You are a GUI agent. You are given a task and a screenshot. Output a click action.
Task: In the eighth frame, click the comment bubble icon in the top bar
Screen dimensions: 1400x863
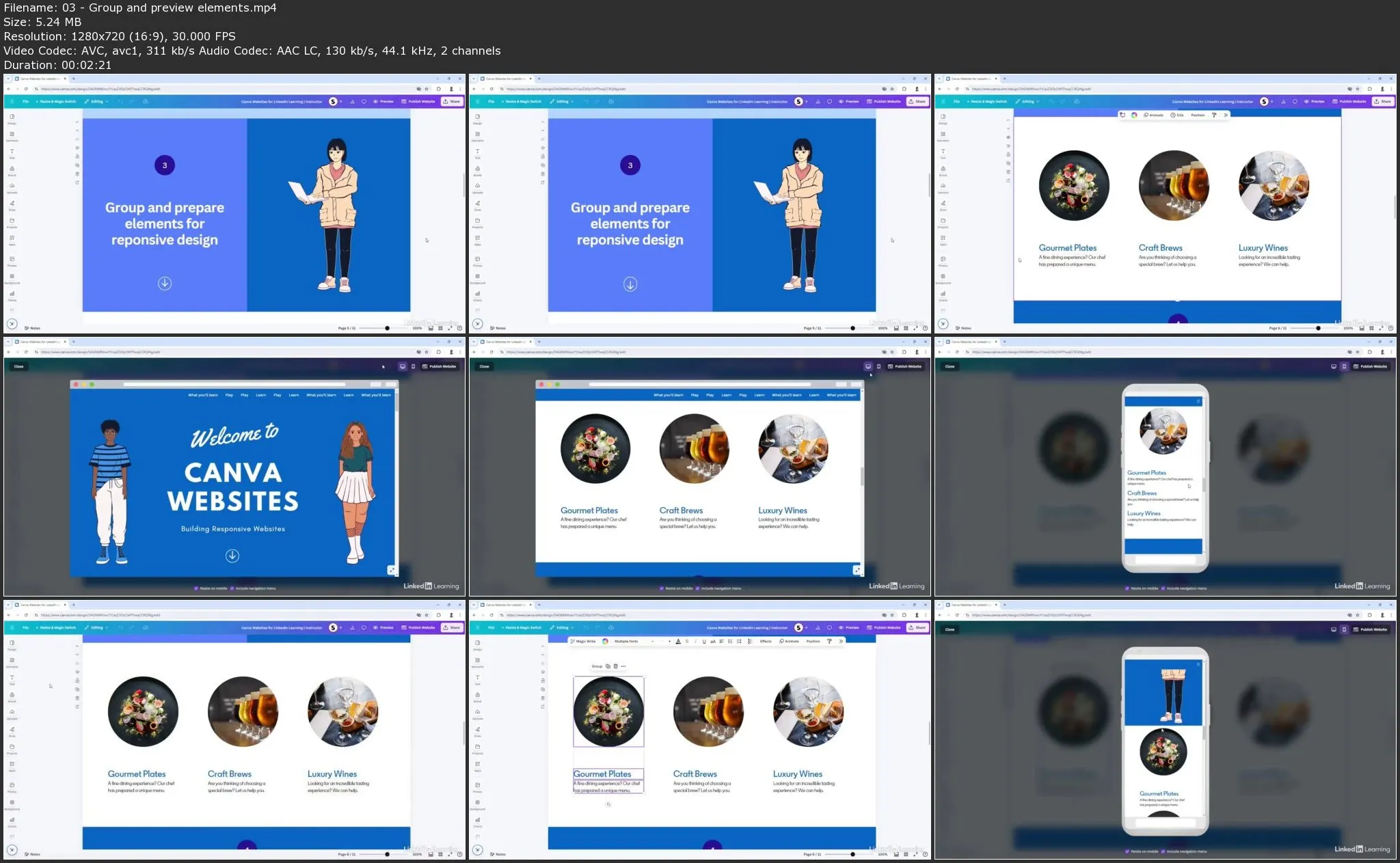pyautogui.click(x=829, y=627)
